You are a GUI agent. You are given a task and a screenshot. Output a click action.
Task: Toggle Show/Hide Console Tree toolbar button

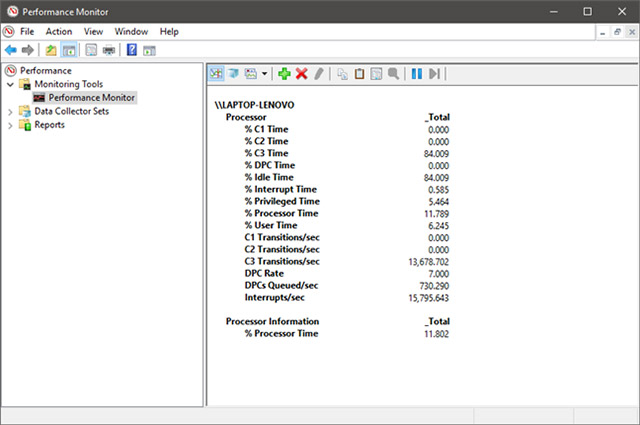pyautogui.click(x=69, y=50)
